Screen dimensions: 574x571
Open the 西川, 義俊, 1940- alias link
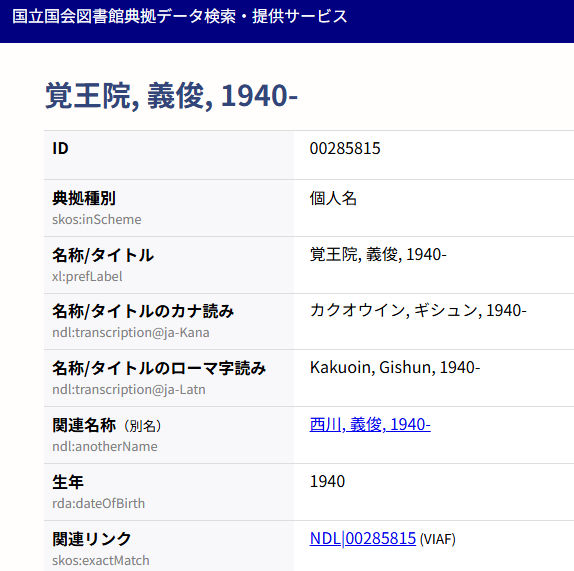click(370, 425)
